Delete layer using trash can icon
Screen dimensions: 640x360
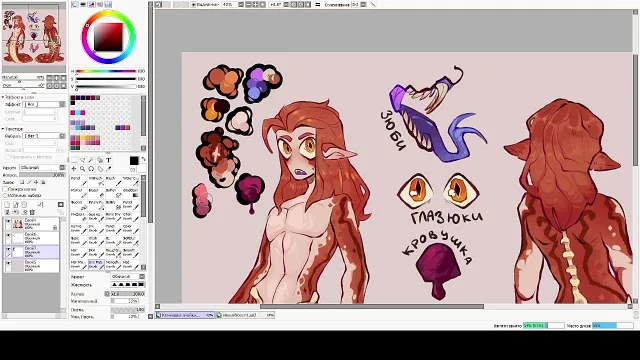[32, 212]
